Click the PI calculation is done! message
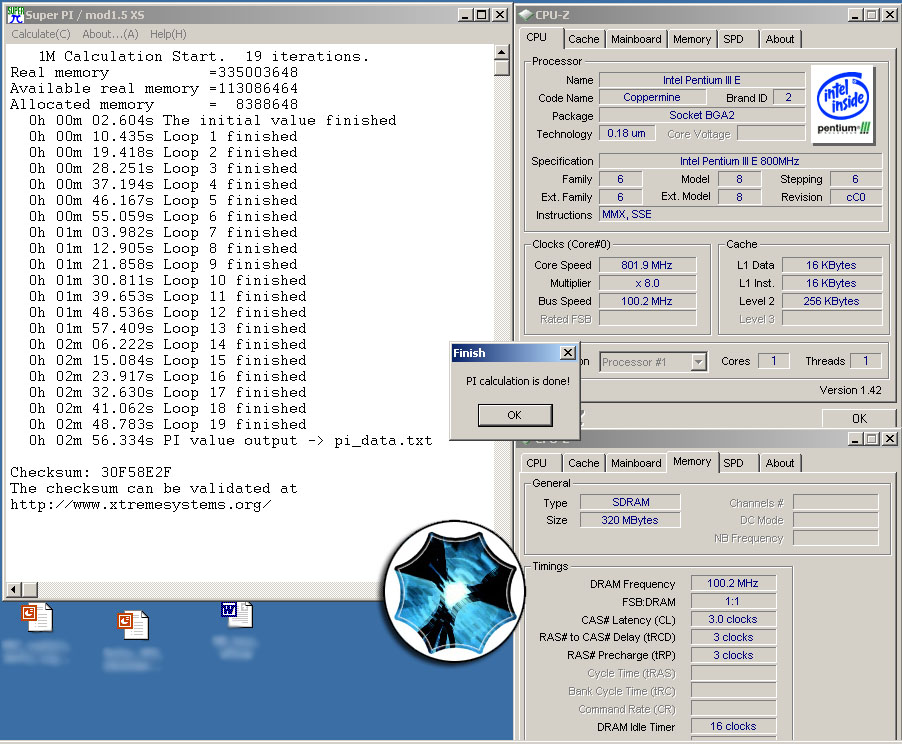 pyautogui.click(x=518, y=381)
